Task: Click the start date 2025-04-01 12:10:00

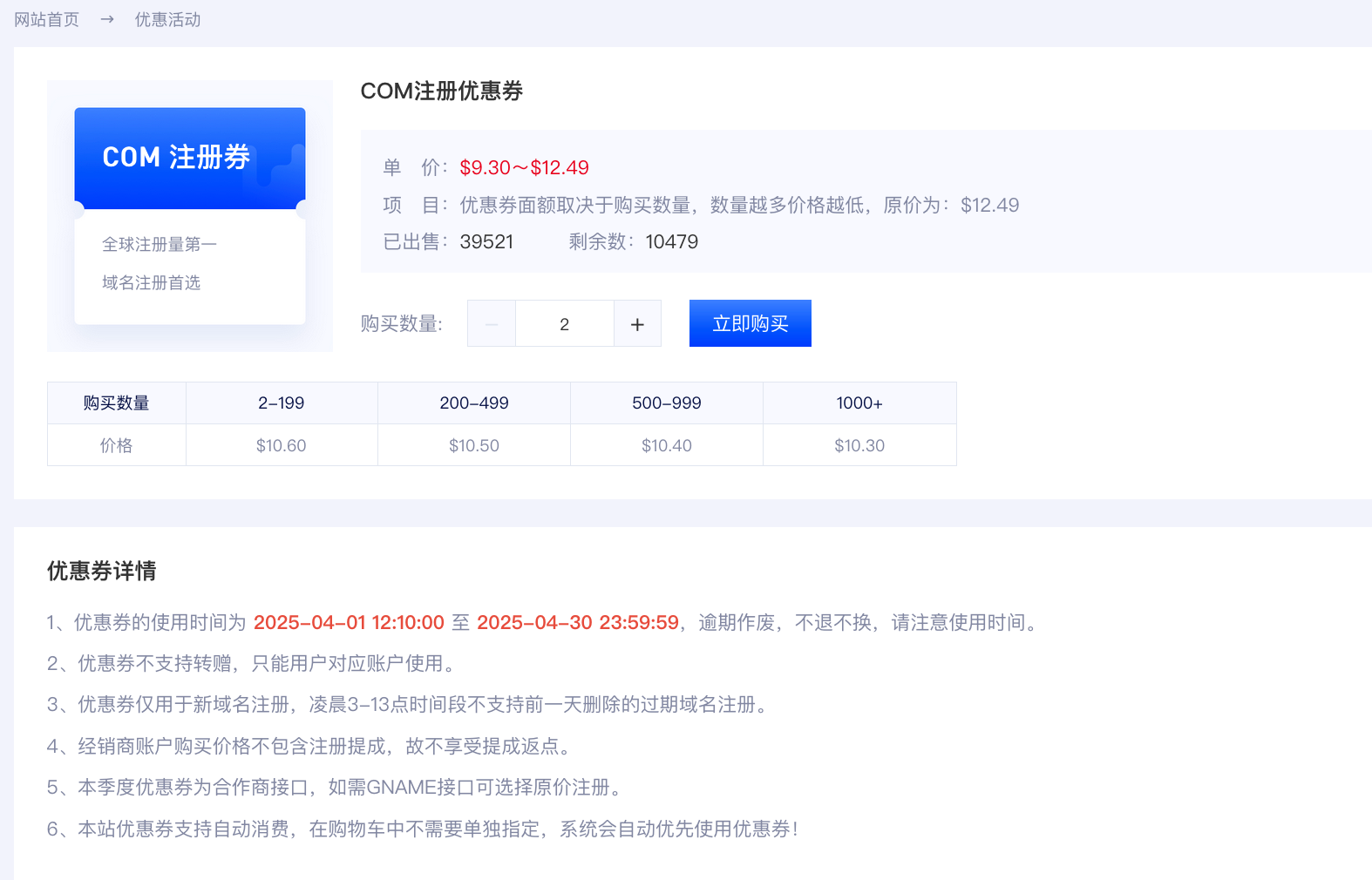Action: tap(349, 622)
